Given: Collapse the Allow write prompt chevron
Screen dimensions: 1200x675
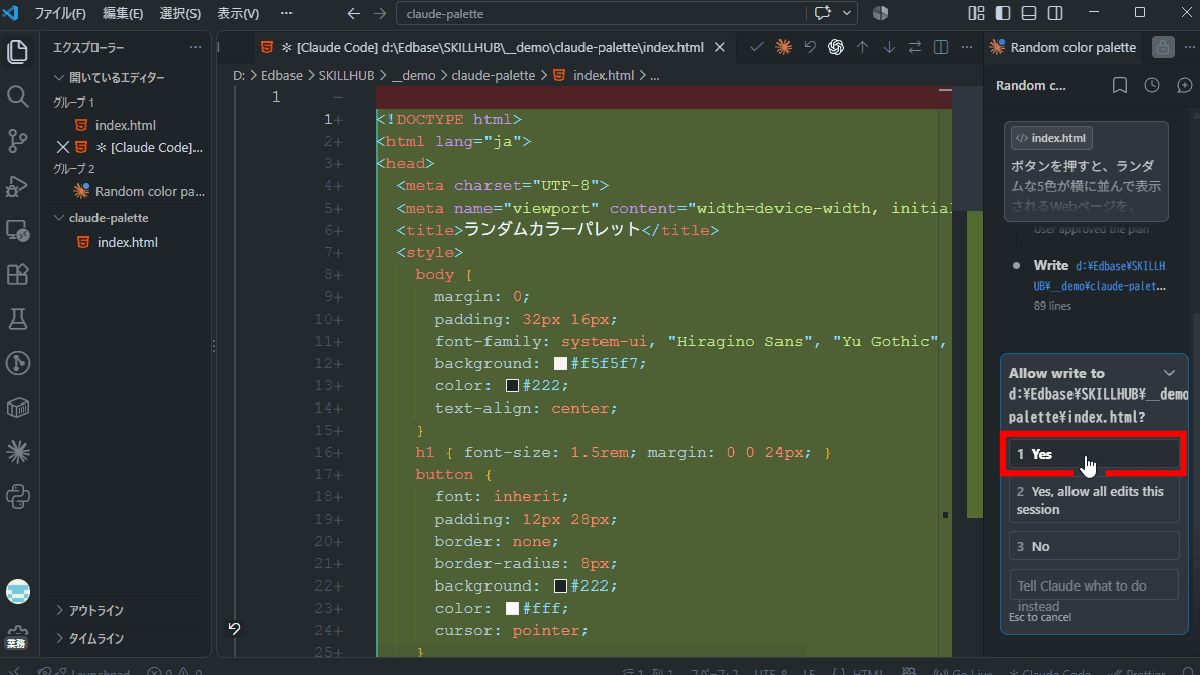Looking at the screenshot, I should coord(1170,372).
